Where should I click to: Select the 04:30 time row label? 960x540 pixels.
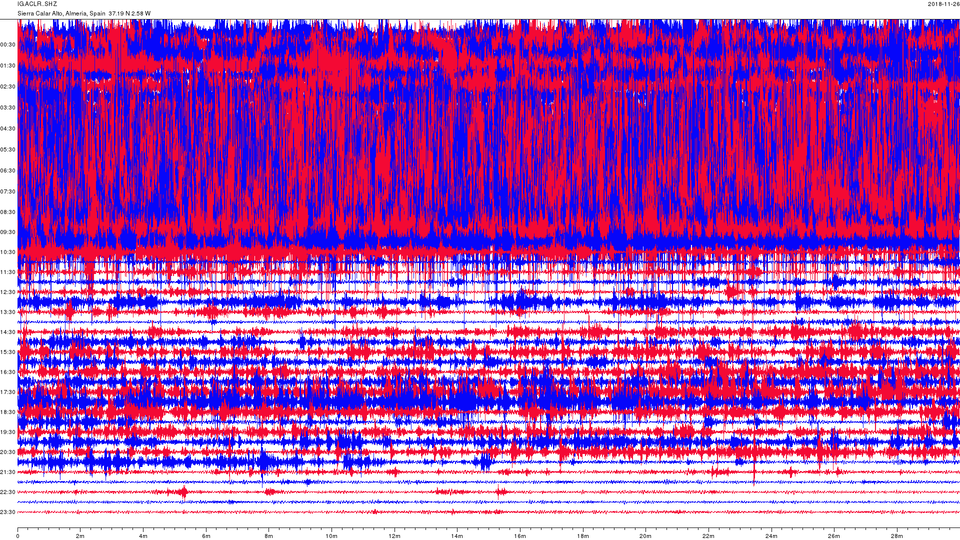8,129
